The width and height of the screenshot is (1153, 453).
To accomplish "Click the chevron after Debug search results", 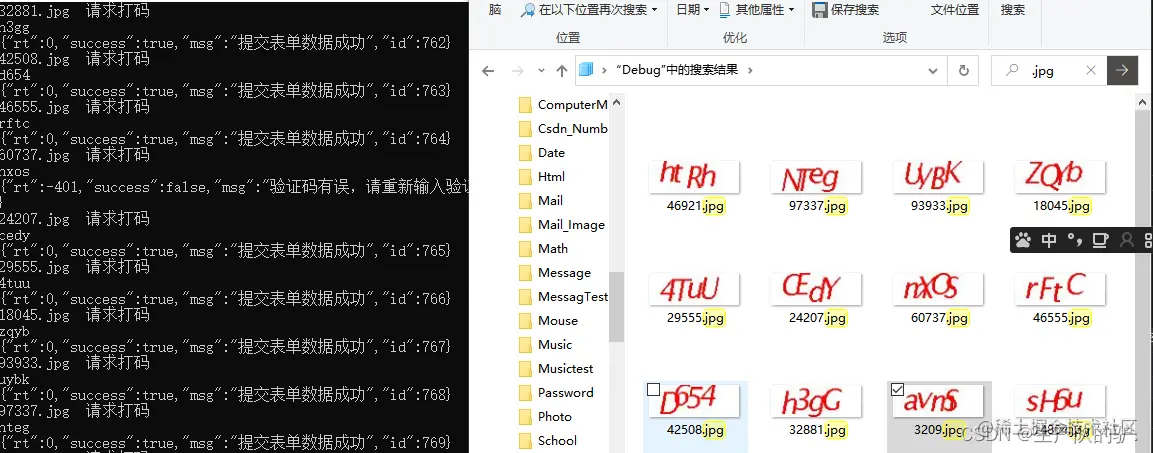I will (x=751, y=71).
